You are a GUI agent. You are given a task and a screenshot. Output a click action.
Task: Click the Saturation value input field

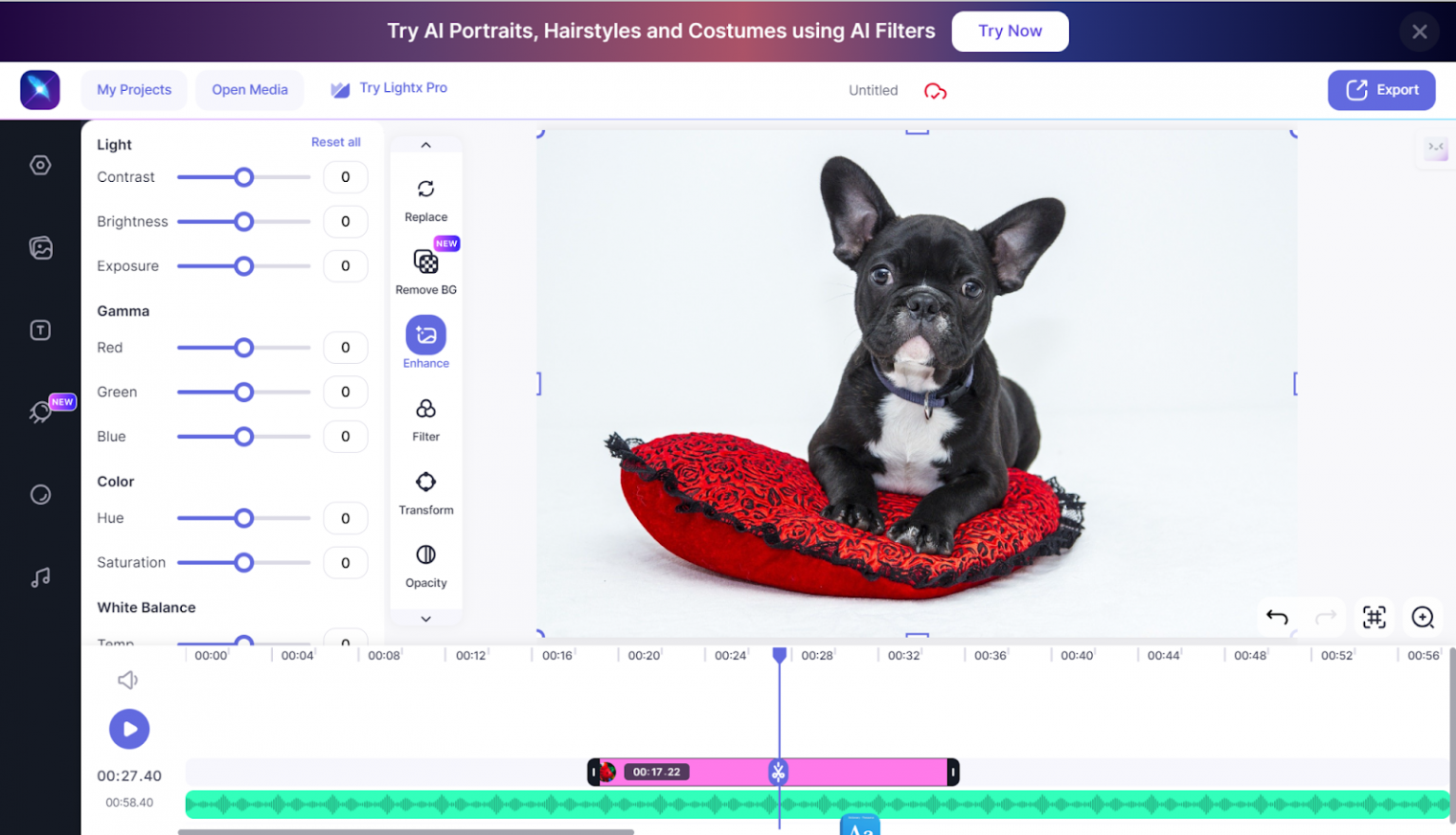pyautogui.click(x=345, y=563)
